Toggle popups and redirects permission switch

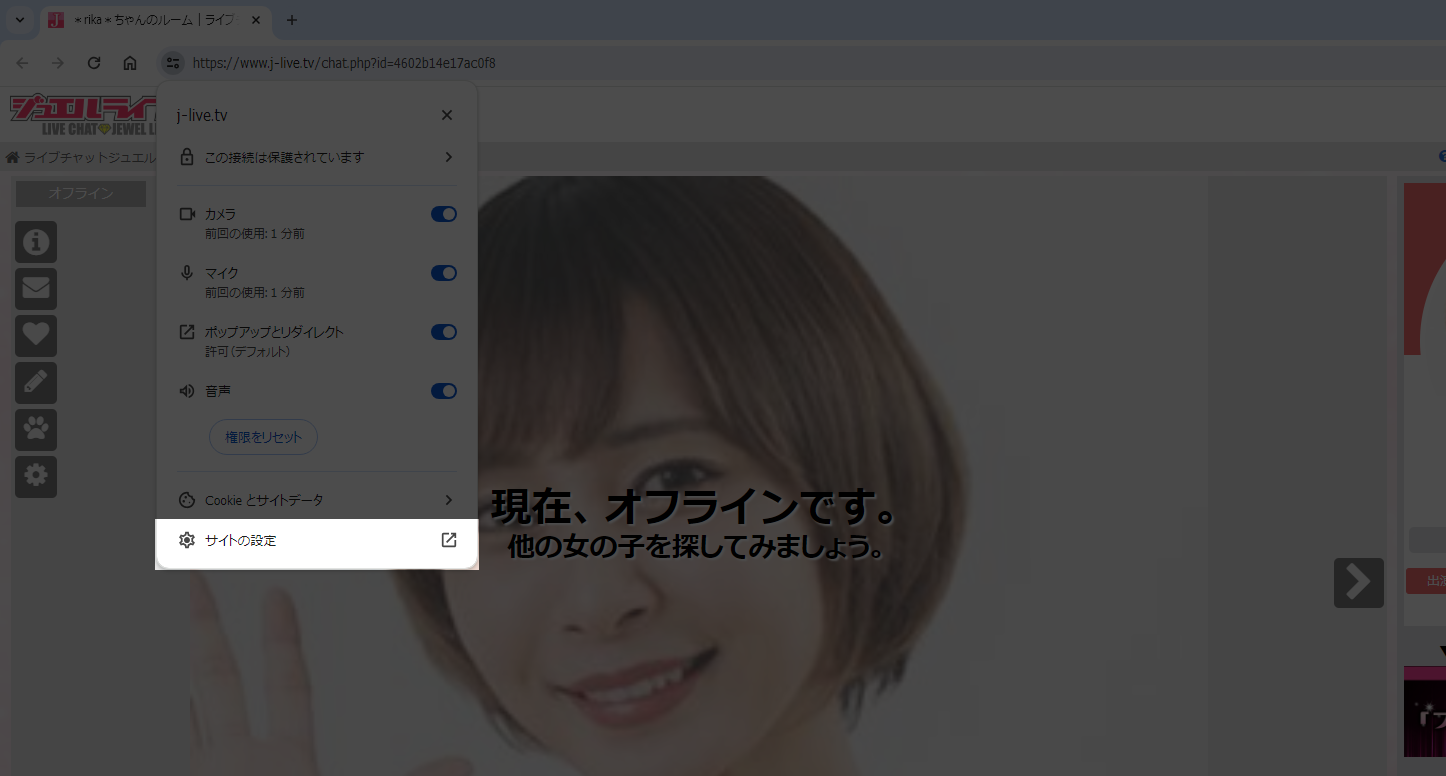pos(444,332)
